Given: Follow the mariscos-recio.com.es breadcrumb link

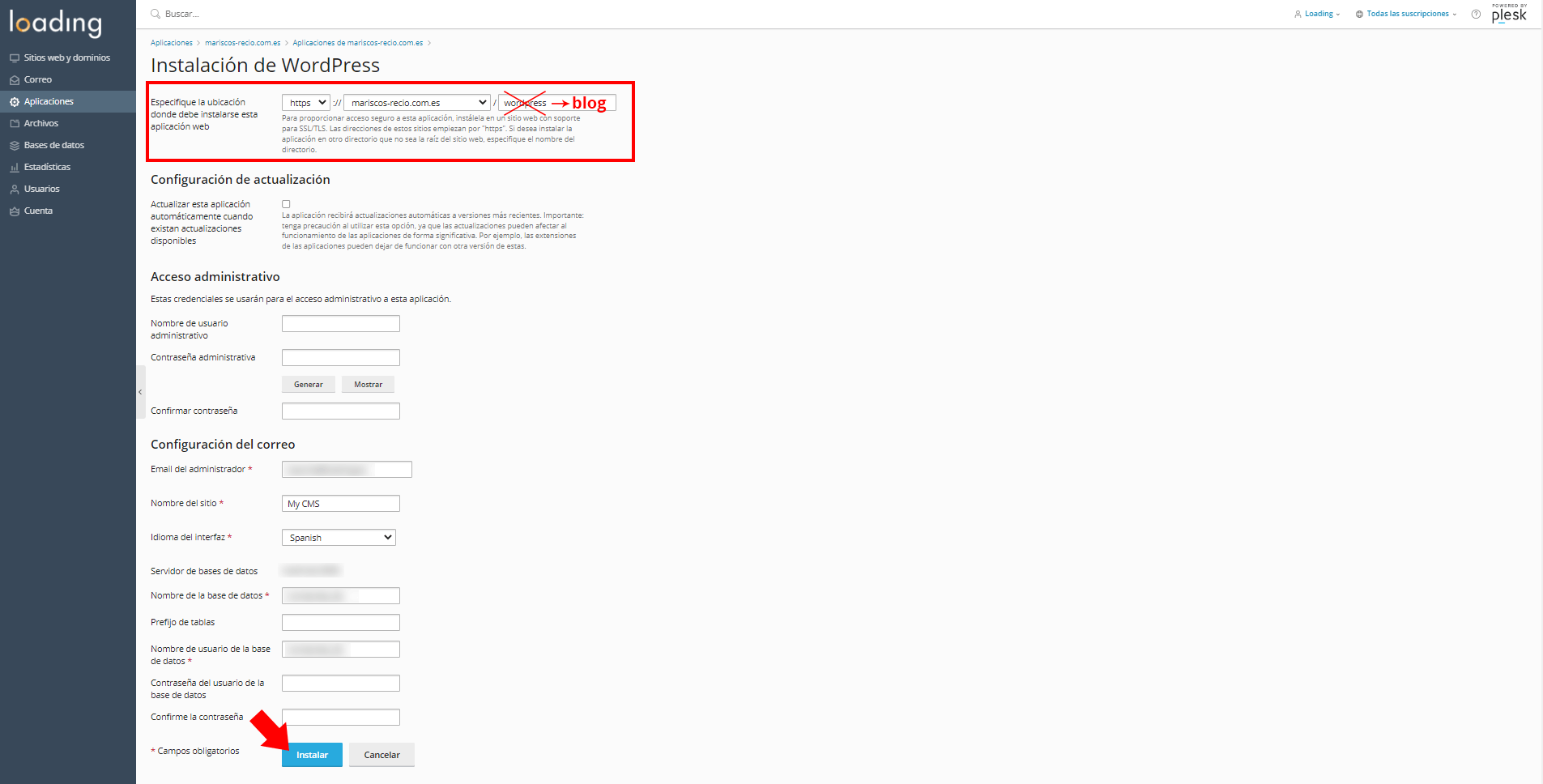Looking at the screenshot, I should (x=242, y=43).
